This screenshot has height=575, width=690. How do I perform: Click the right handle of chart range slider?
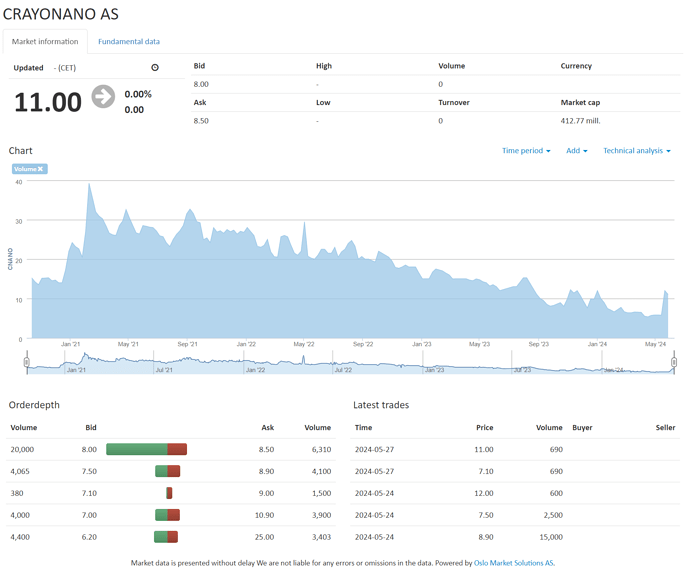(x=674, y=362)
